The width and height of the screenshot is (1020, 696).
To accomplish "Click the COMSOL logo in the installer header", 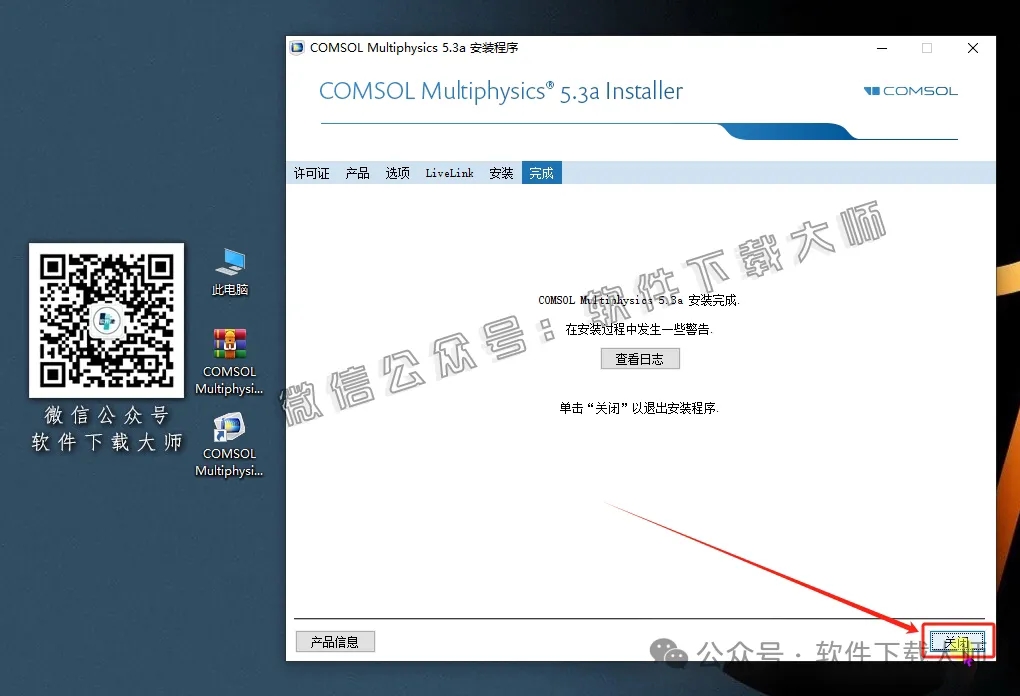I will [x=910, y=90].
